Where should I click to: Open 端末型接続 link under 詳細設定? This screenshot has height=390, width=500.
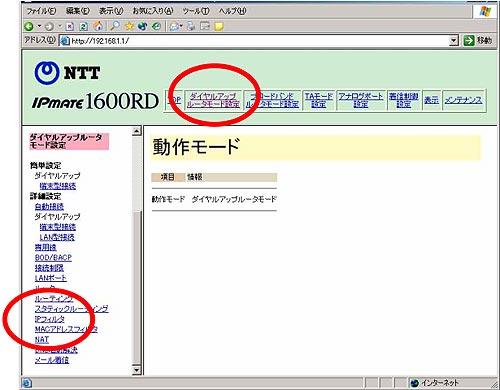click(58, 227)
